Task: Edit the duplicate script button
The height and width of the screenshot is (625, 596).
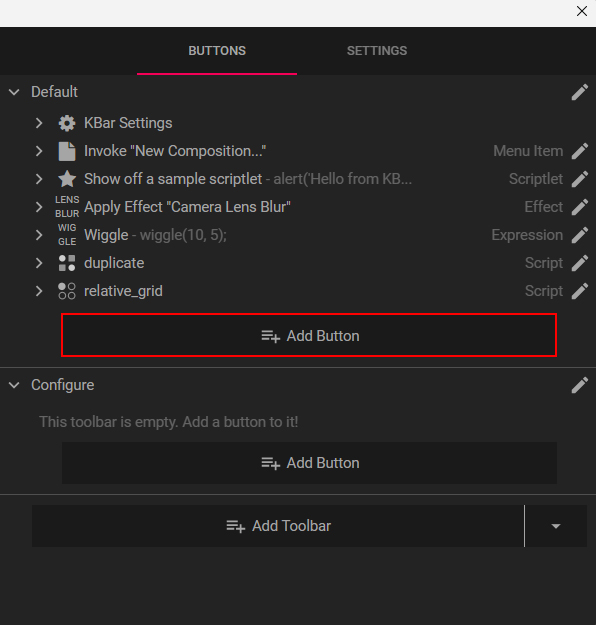Action: point(580,263)
